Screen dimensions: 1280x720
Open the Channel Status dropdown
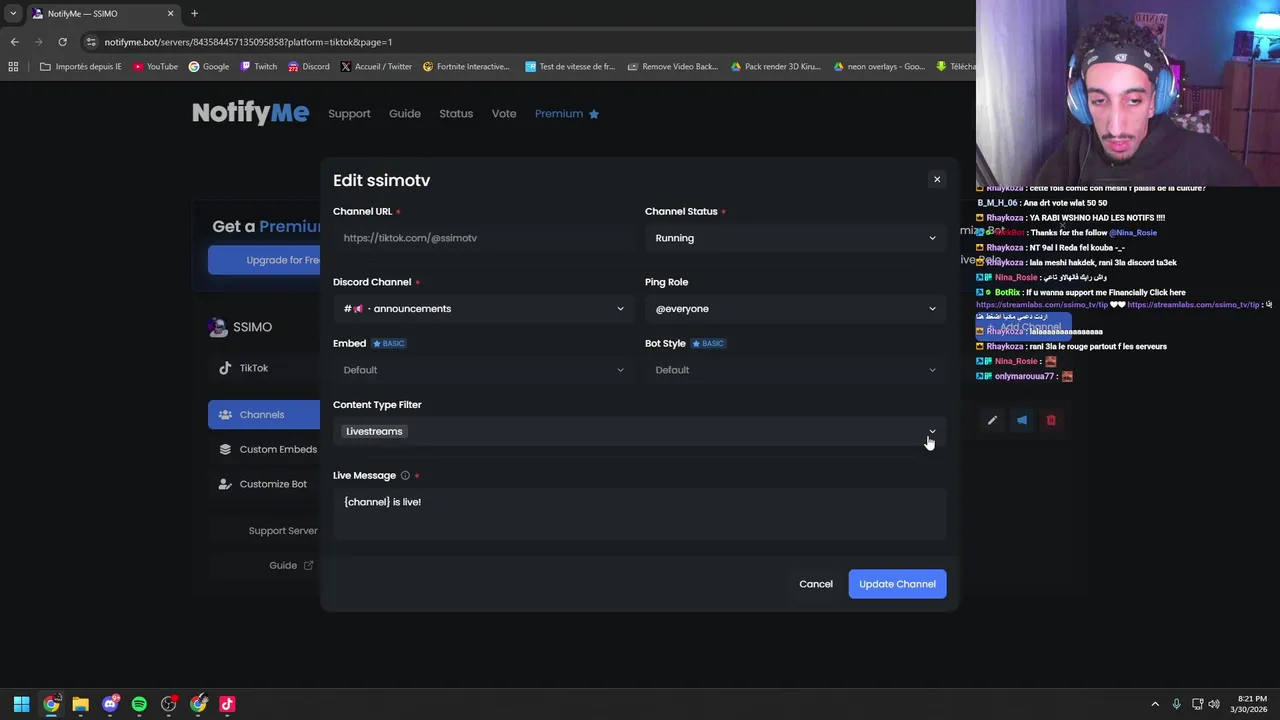click(x=795, y=238)
